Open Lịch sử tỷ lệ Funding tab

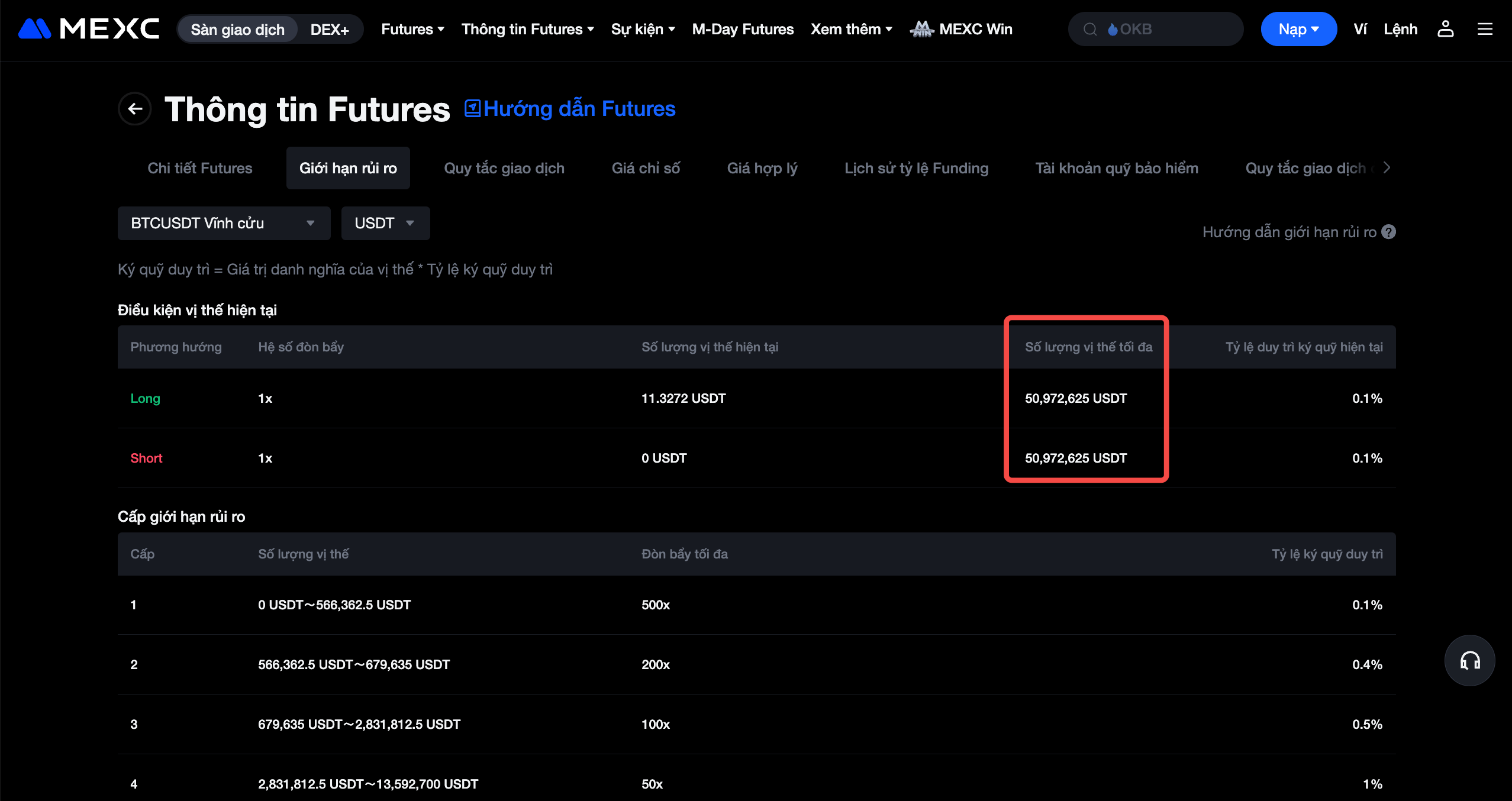point(916,168)
